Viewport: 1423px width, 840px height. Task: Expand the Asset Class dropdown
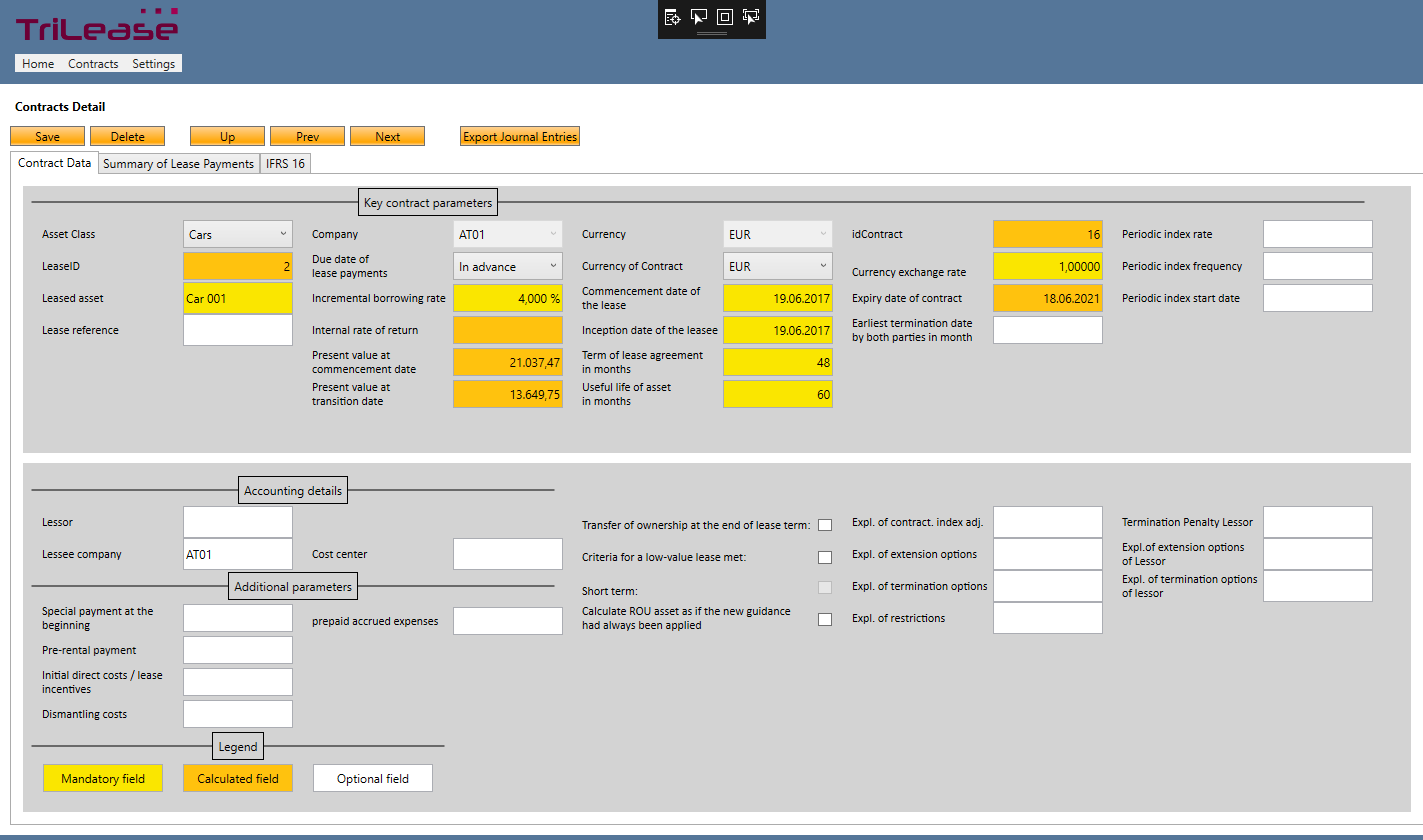pos(238,234)
